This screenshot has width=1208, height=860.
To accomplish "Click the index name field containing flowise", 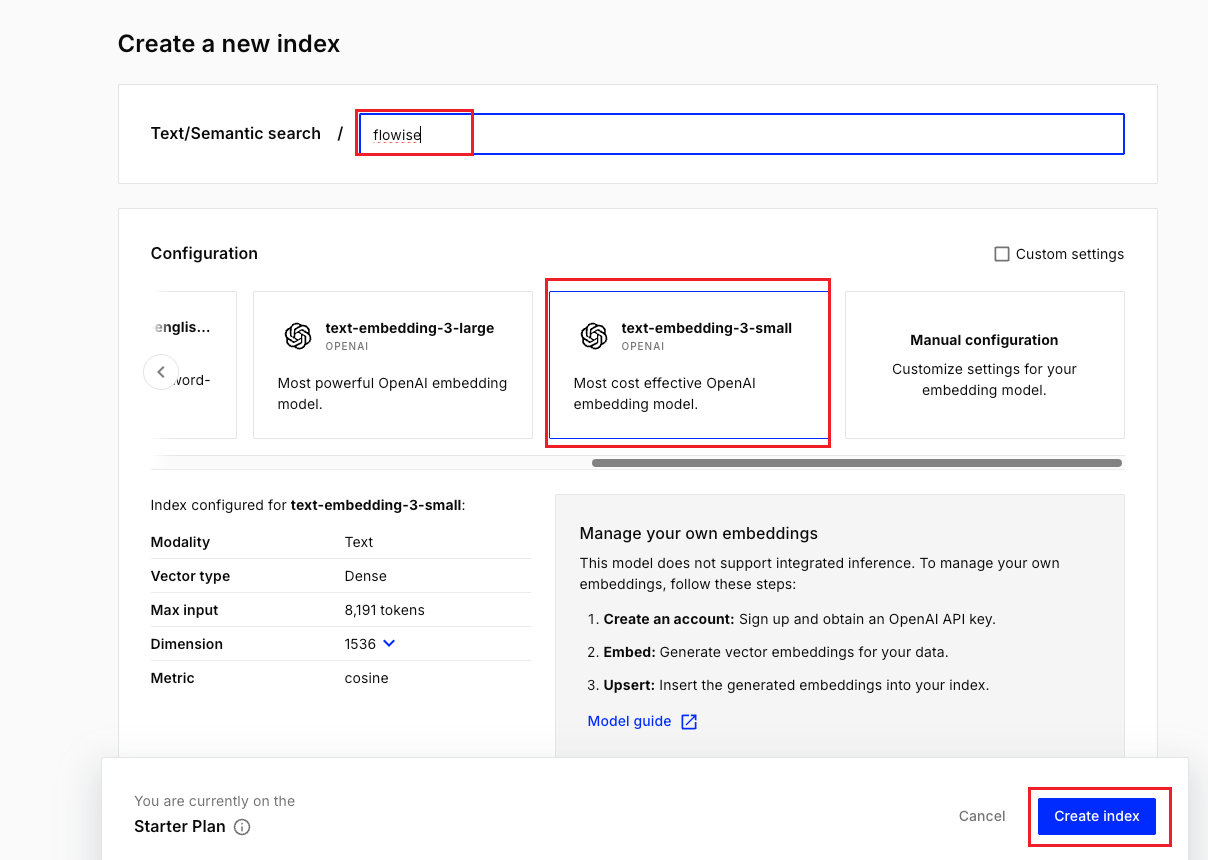I will pyautogui.click(x=740, y=134).
